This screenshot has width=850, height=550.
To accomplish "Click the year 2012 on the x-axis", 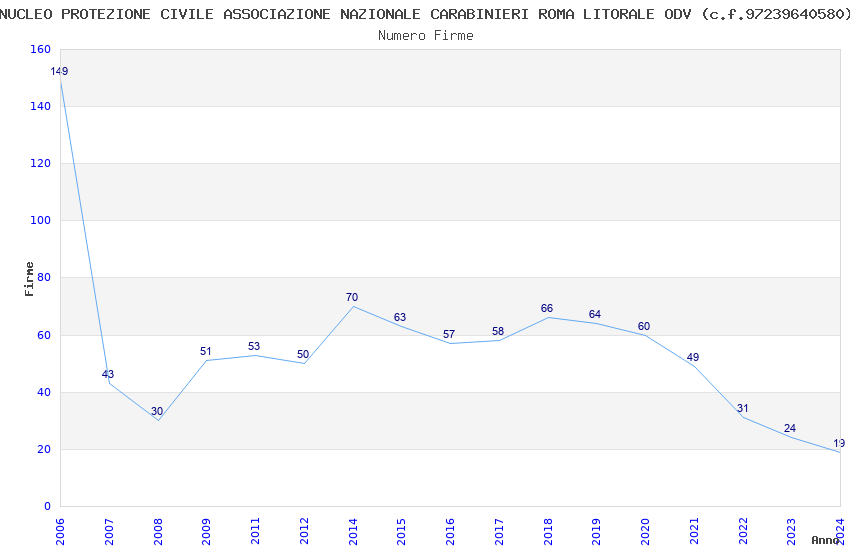I will (x=304, y=532).
